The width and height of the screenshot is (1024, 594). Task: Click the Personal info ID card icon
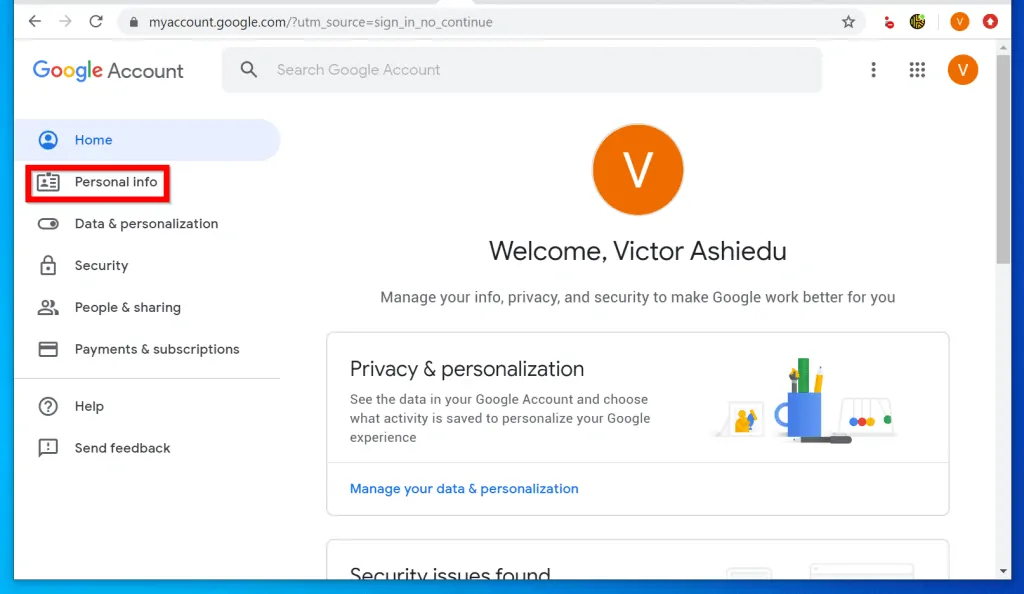click(x=48, y=182)
